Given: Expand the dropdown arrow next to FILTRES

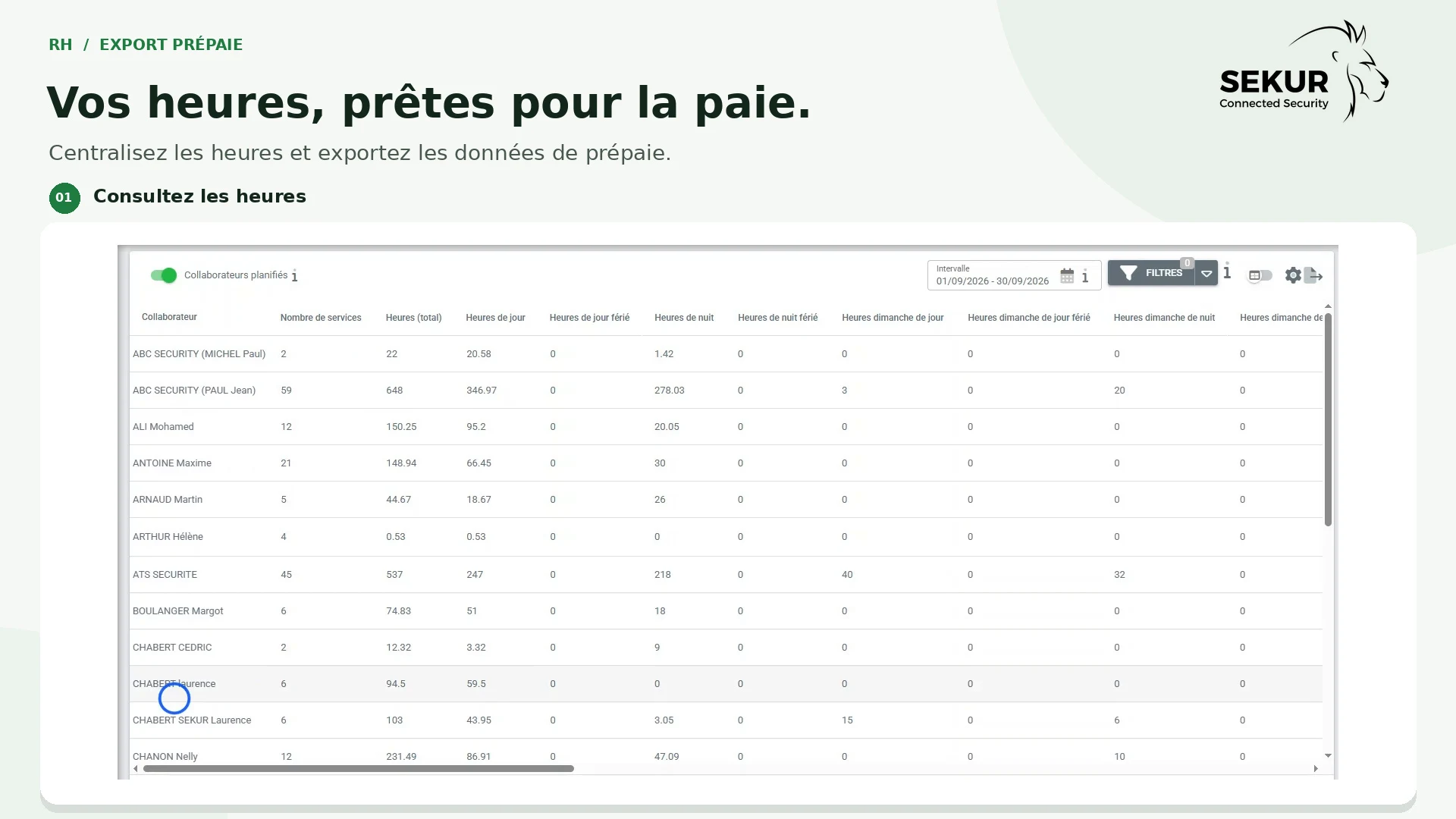Looking at the screenshot, I should tap(1207, 273).
